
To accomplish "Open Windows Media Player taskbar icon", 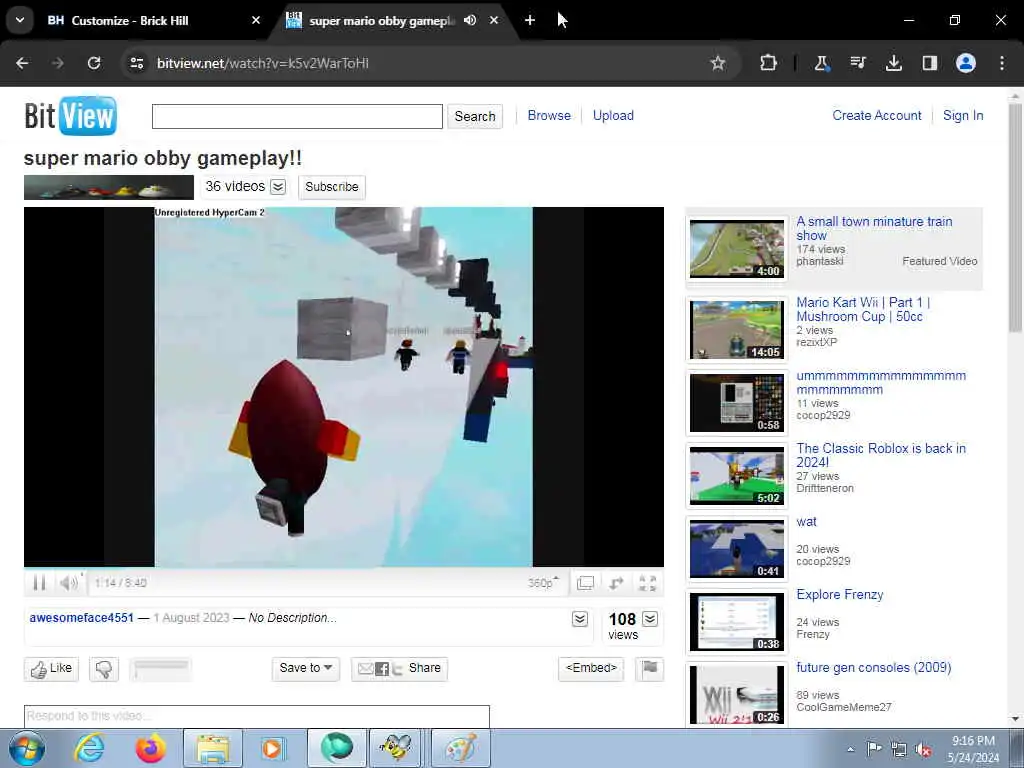I will 273,749.
